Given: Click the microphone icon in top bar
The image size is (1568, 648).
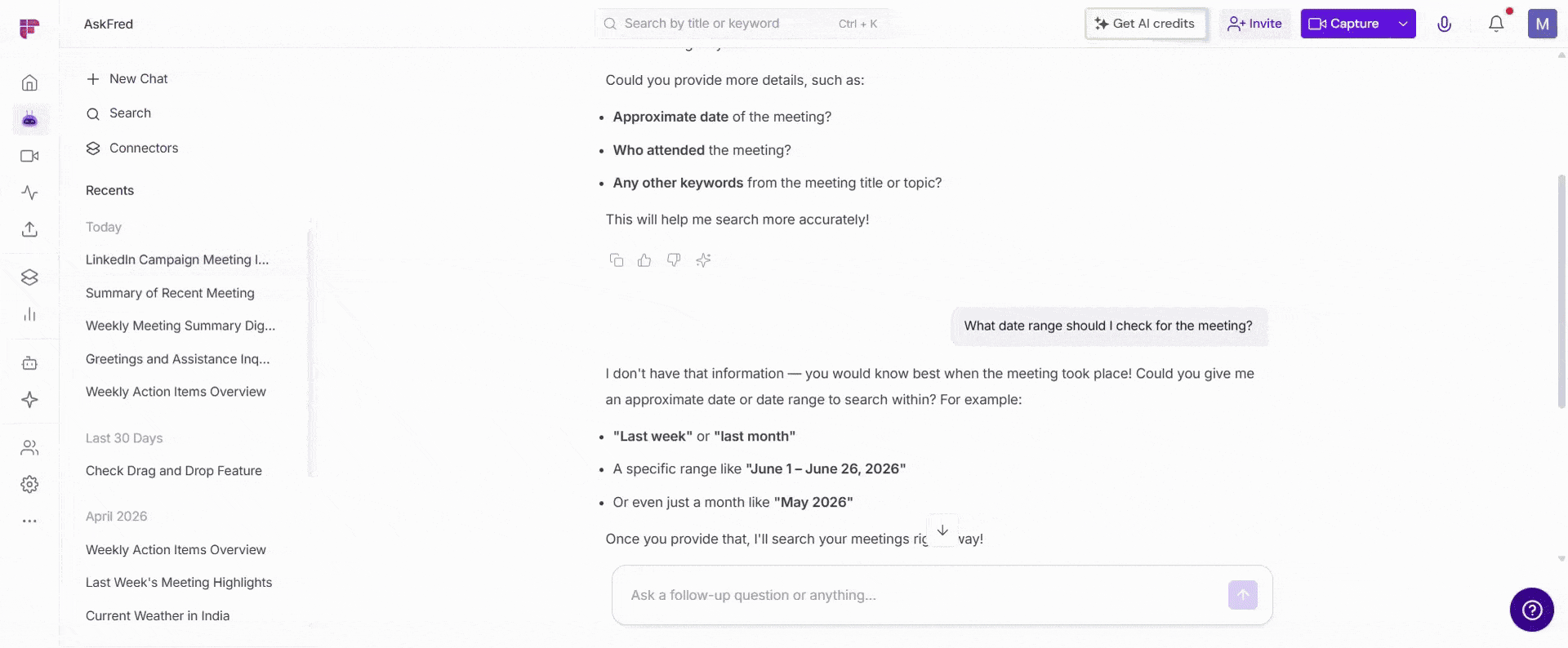Looking at the screenshot, I should click(1444, 24).
